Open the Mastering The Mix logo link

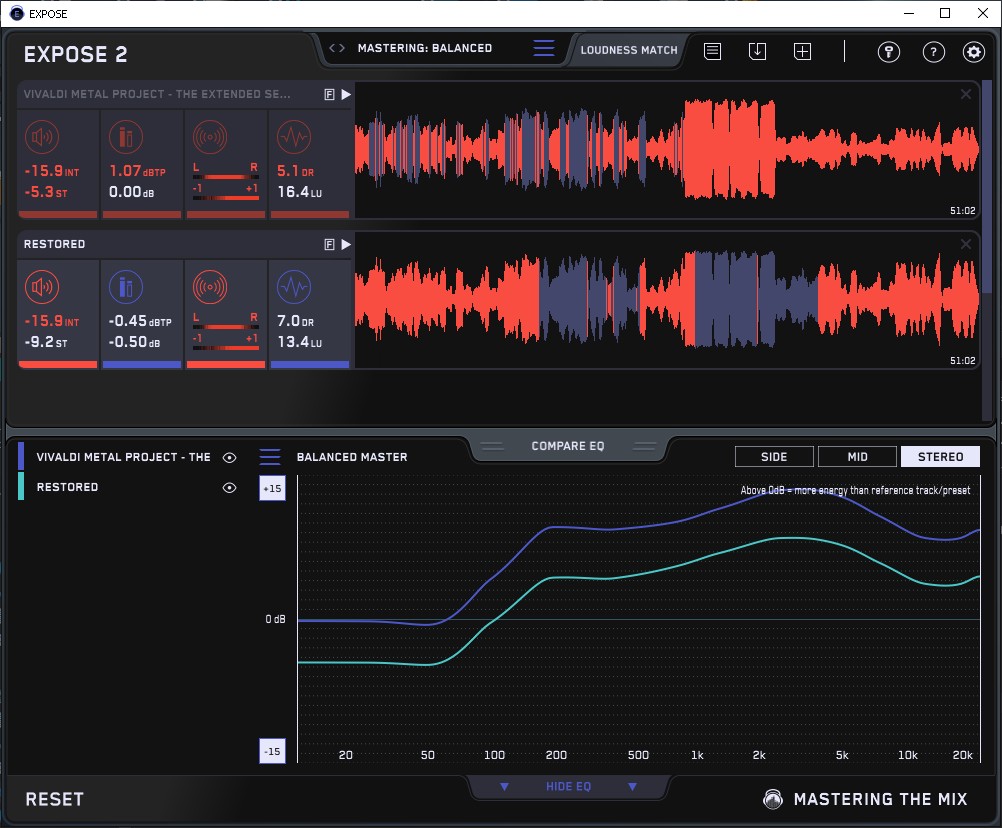pos(865,799)
